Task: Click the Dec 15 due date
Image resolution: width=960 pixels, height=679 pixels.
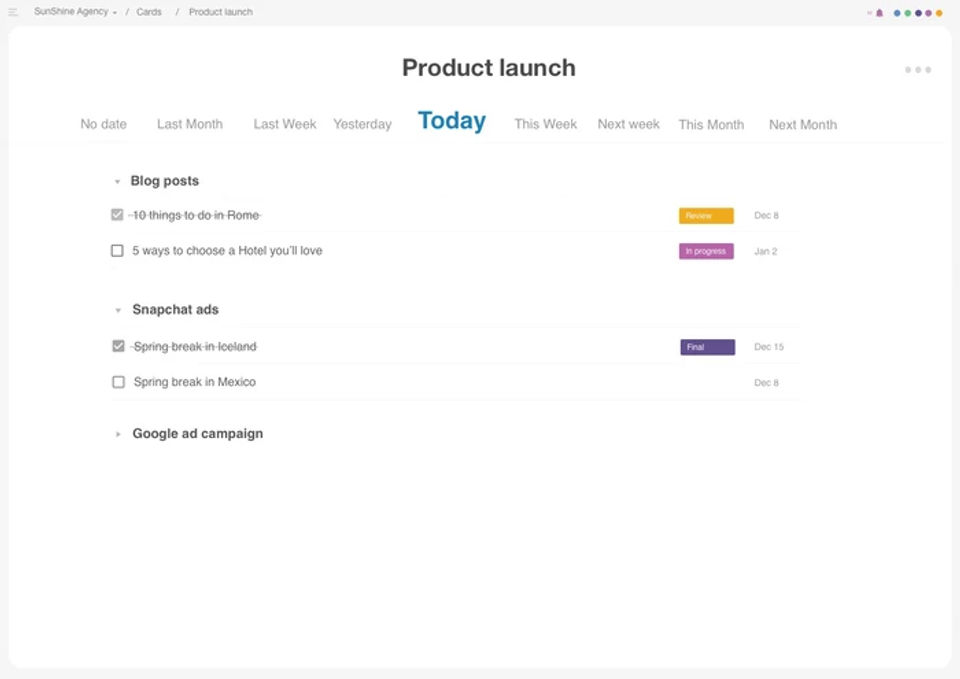Action: click(x=769, y=347)
